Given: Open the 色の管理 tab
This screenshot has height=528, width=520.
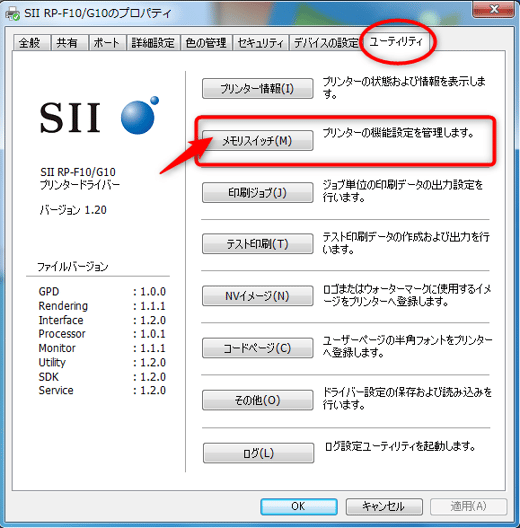Looking at the screenshot, I should (x=206, y=43).
